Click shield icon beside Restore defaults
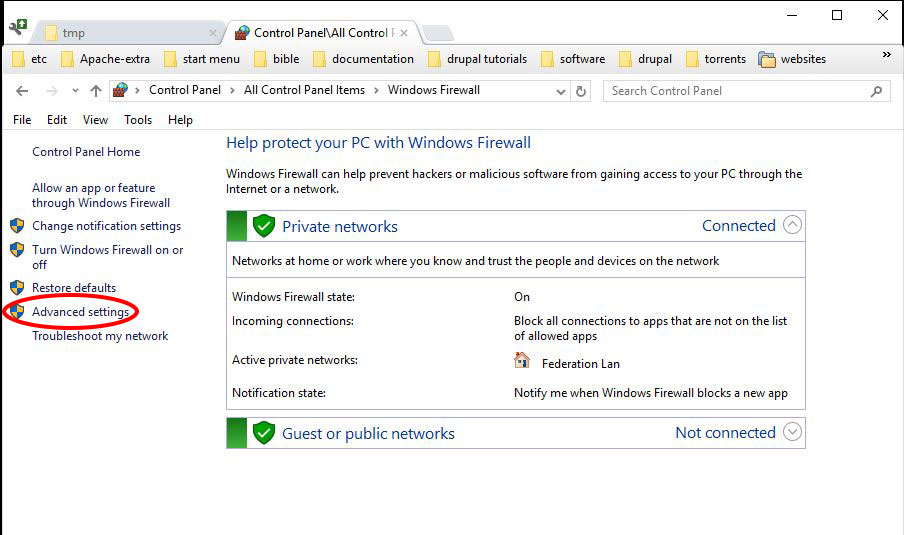The image size is (904, 535). (17, 287)
